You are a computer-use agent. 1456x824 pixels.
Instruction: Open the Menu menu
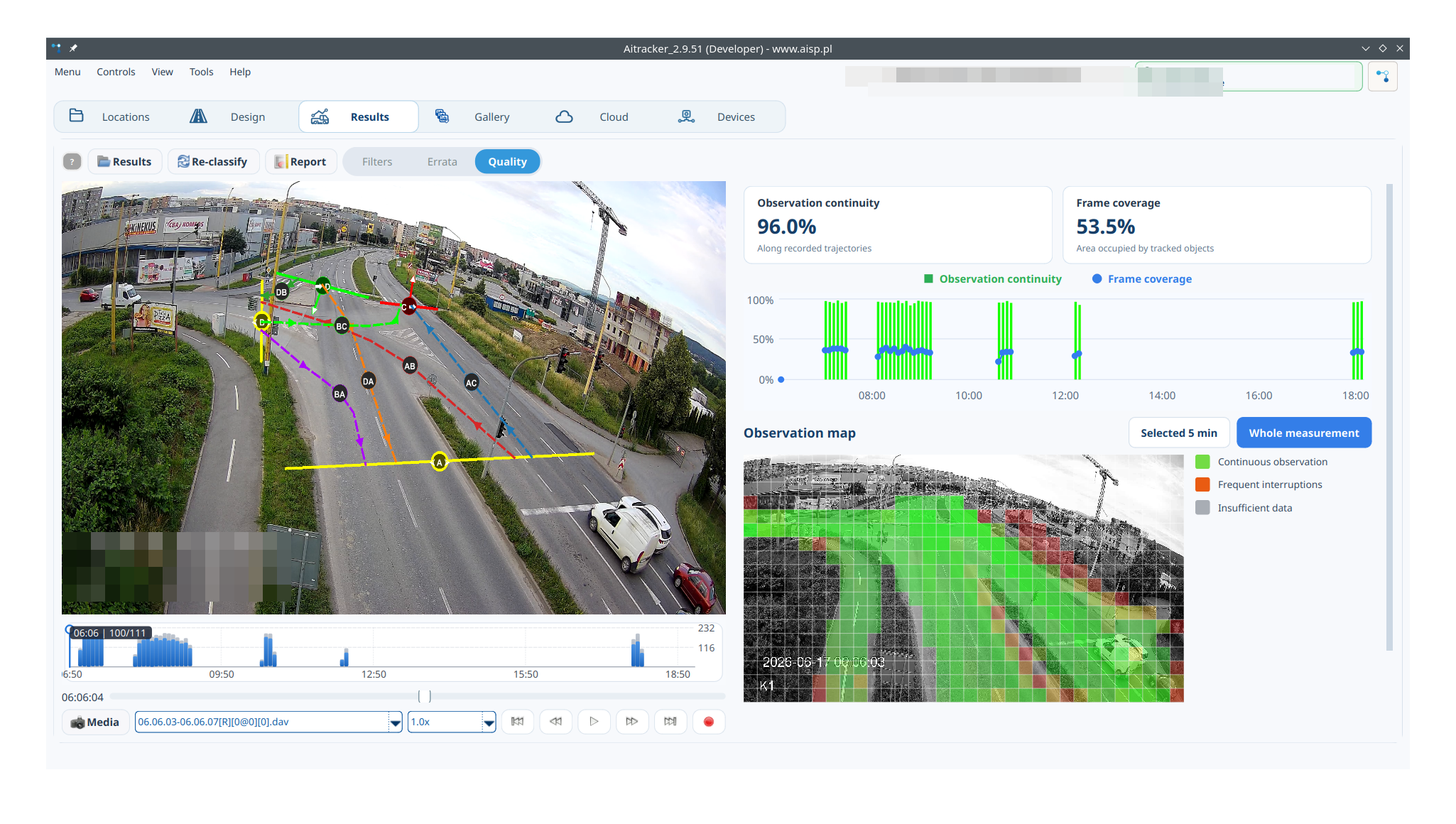click(x=67, y=72)
